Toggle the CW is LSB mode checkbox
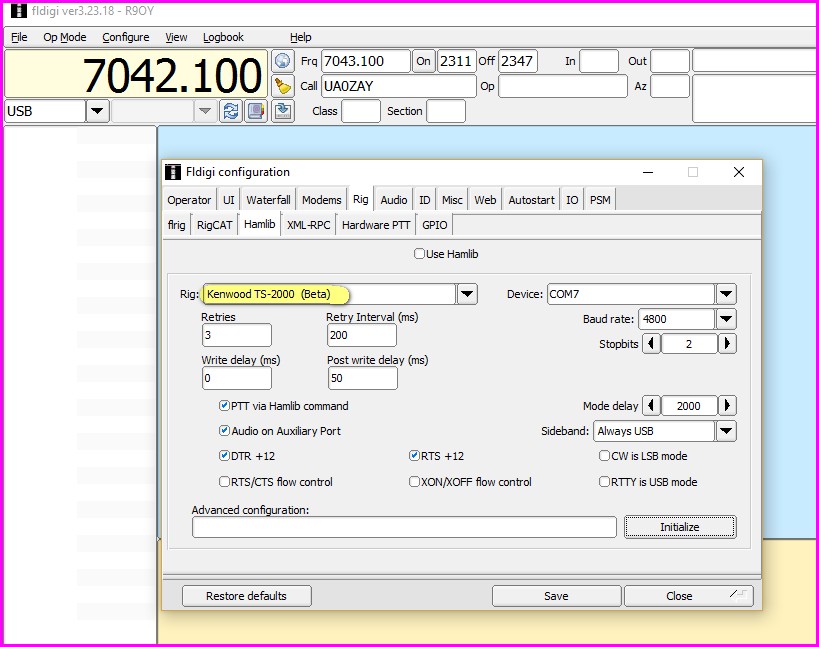Viewport: 819px width, 647px height. (x=604, y=456)
